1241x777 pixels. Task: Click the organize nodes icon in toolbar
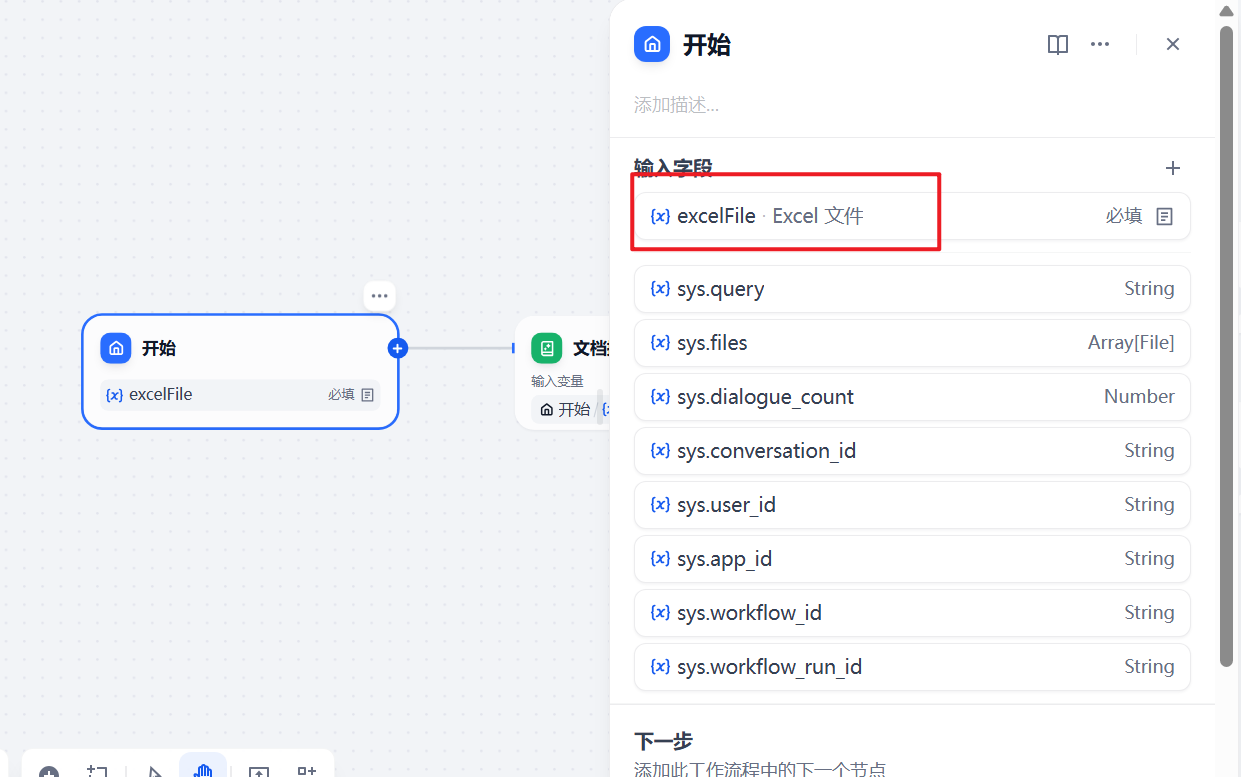(x=307, y=771)
